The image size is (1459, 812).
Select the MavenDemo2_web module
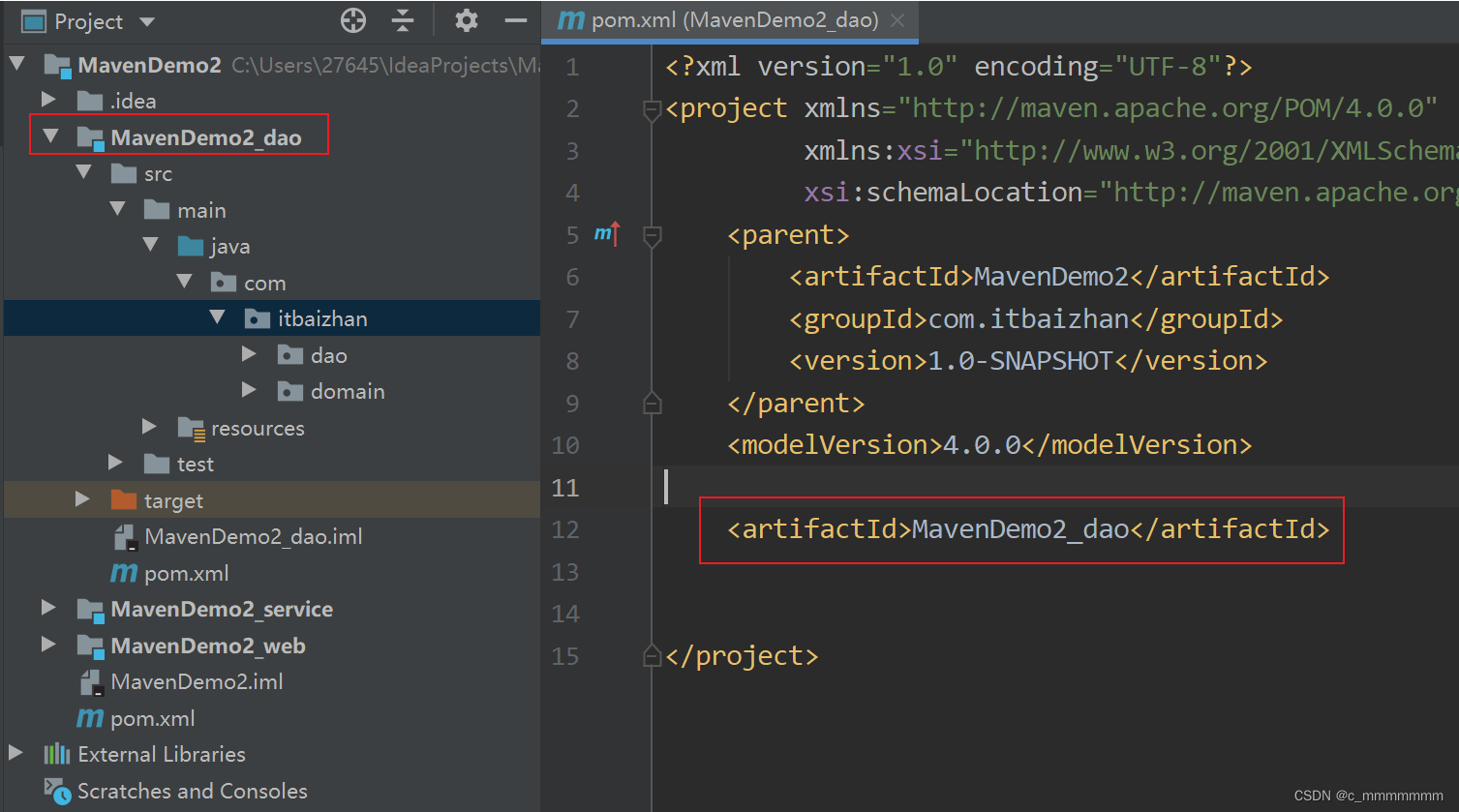[x=208, y=646]
